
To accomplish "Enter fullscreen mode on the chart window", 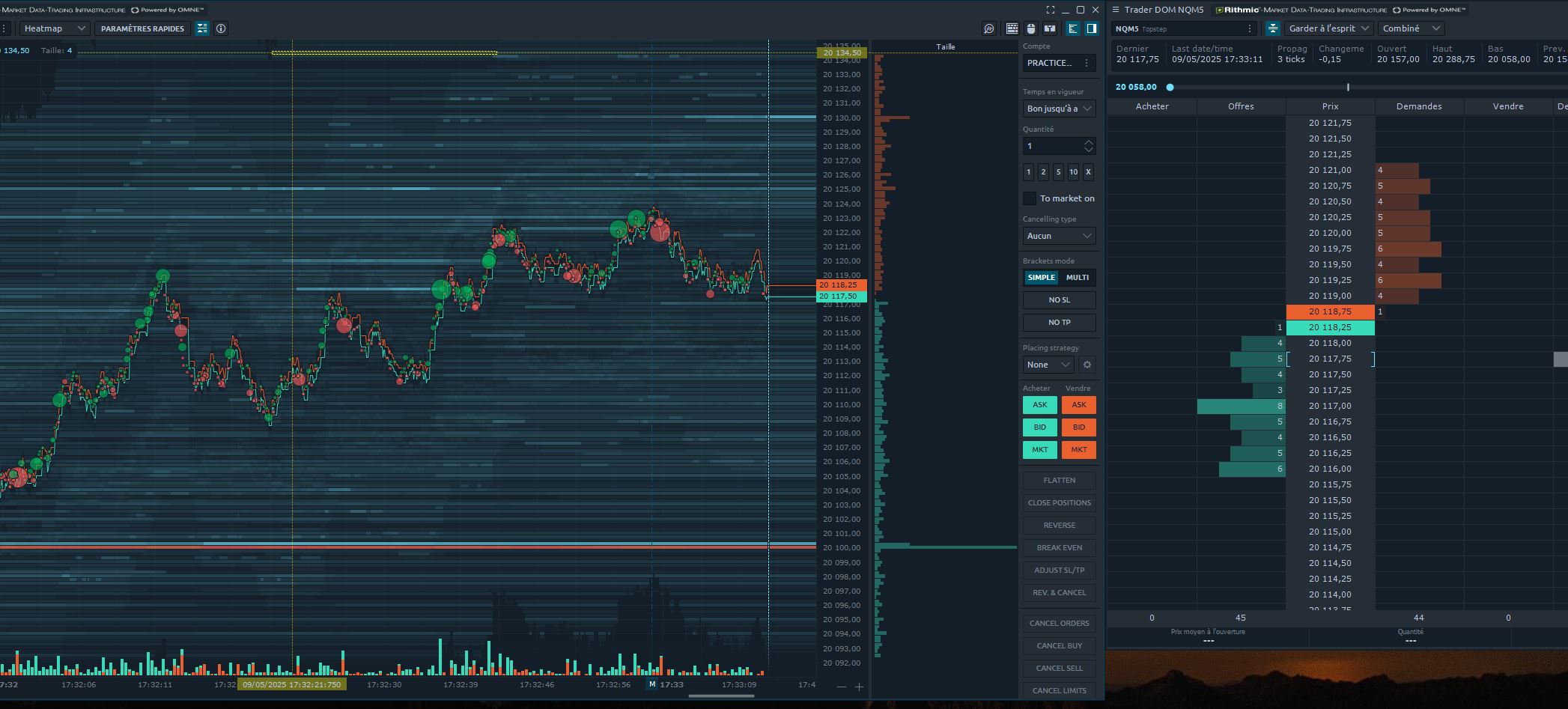I will click(1050, 10).
